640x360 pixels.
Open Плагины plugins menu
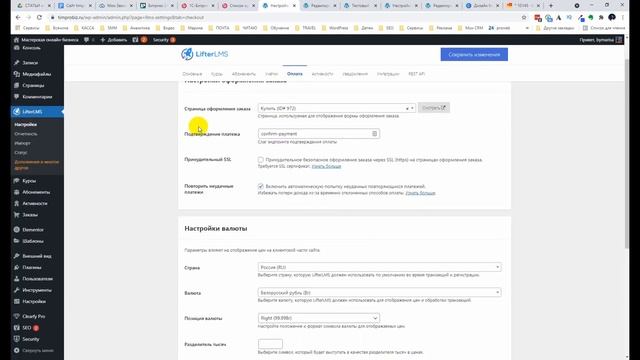[32, 268]
